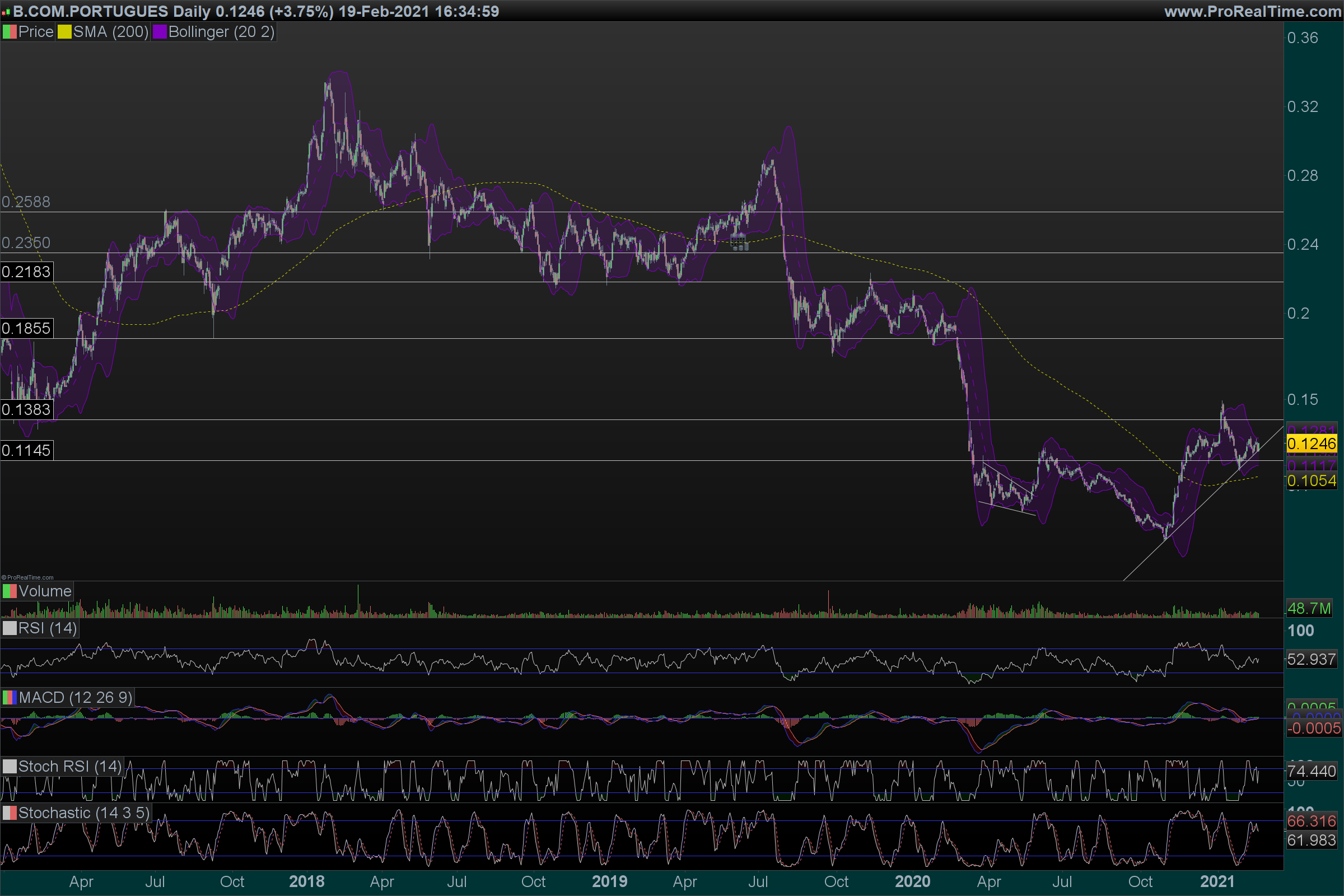This screenshot has width=1344, height=896.
Task: Open the www.ProRealTime.com link
Action: pyautogui.click(x=1253, y=11)
